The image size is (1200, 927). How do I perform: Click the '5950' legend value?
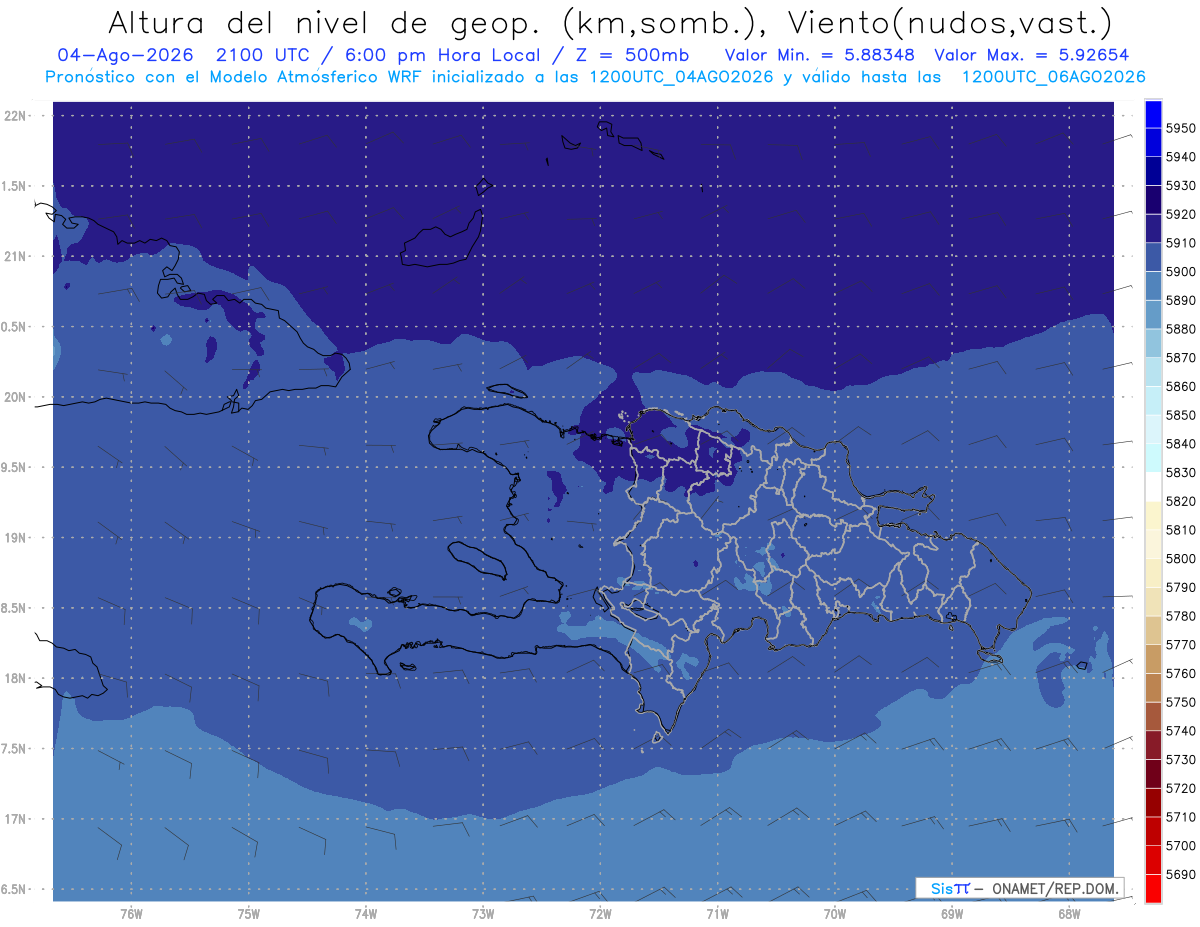(x=1181, y=128)
